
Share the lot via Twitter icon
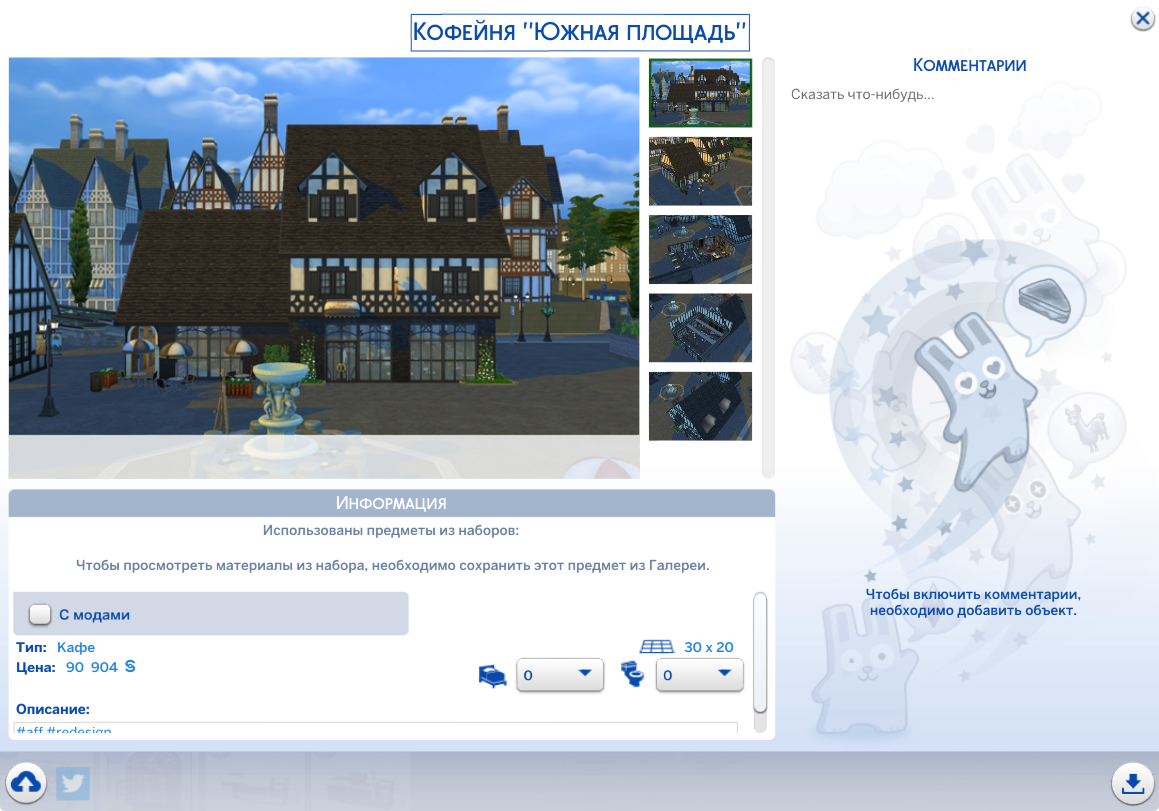click(x=72, y=783)
